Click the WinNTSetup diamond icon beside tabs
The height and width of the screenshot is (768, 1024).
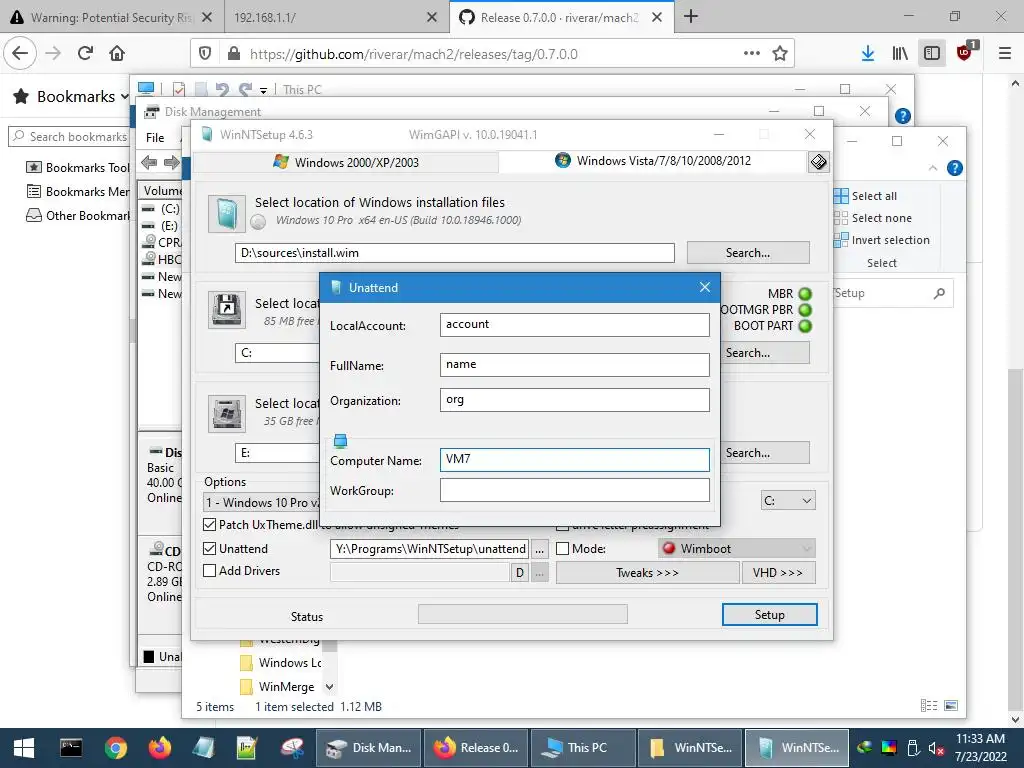pos(819,161)
